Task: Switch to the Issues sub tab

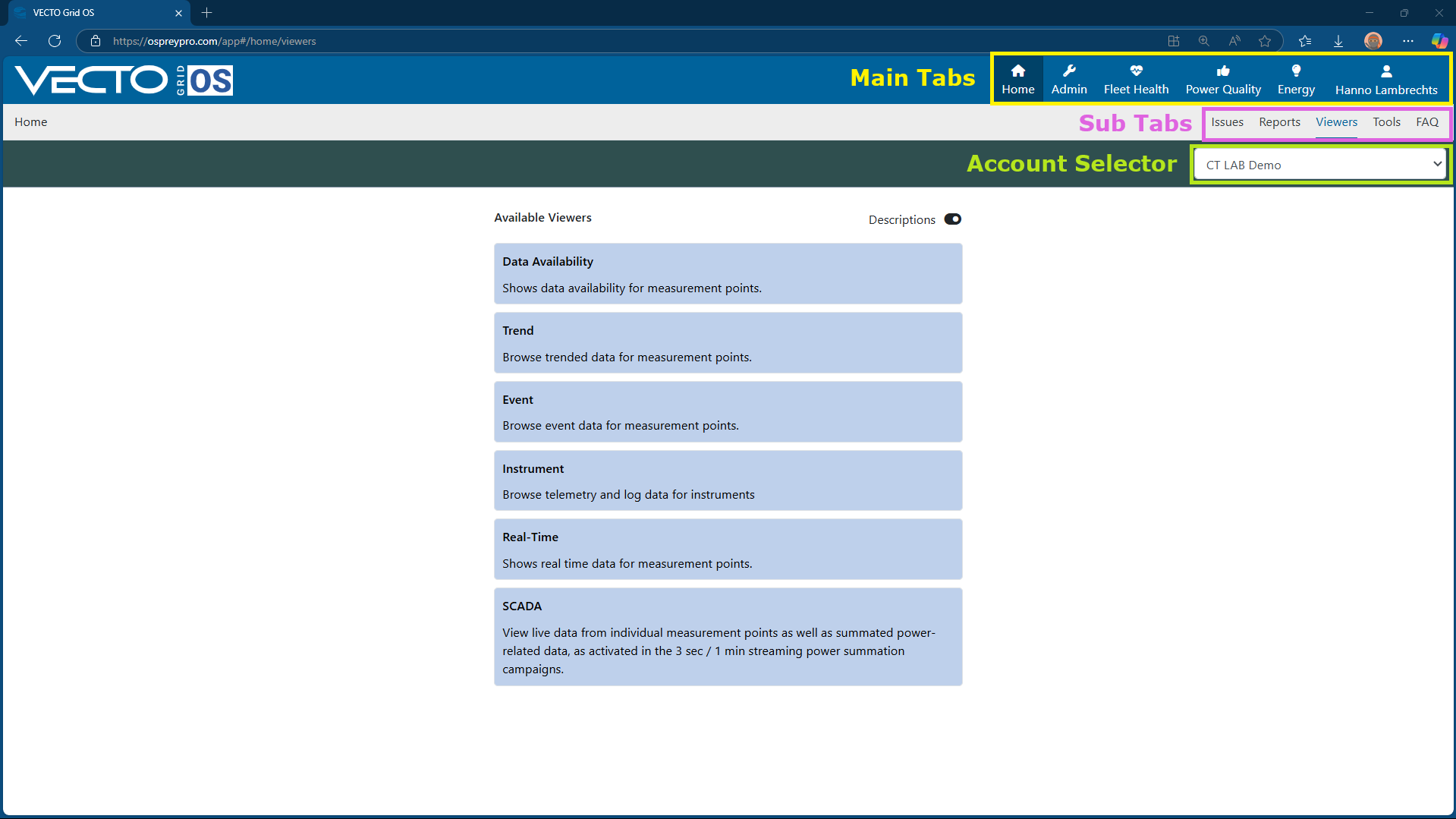Action: (1227, 122)
